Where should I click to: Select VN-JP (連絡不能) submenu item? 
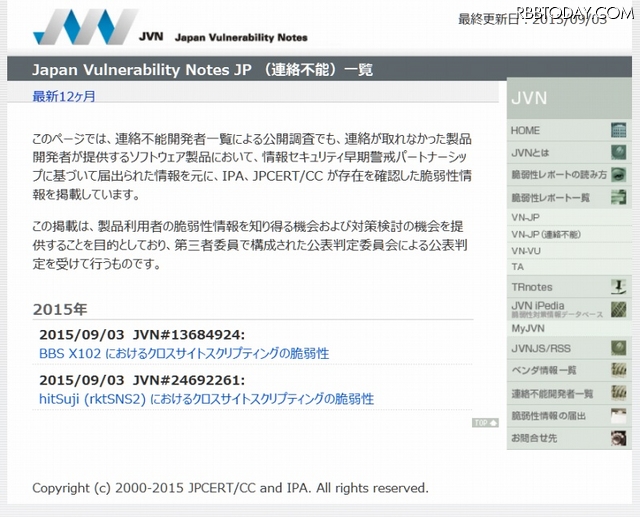tap(569, 234)
